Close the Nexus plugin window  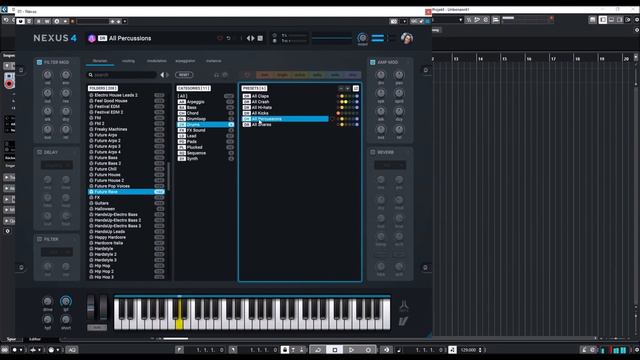[428, 12]
